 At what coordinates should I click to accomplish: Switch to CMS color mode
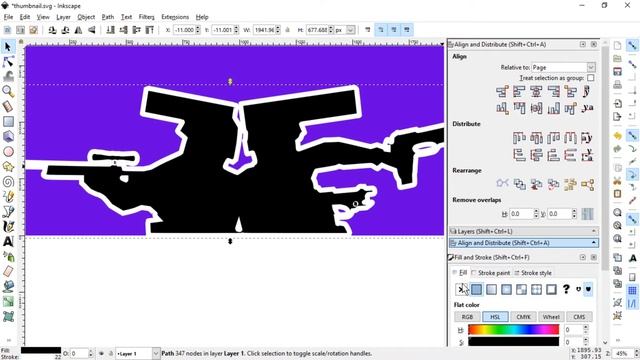click(579, 317)
